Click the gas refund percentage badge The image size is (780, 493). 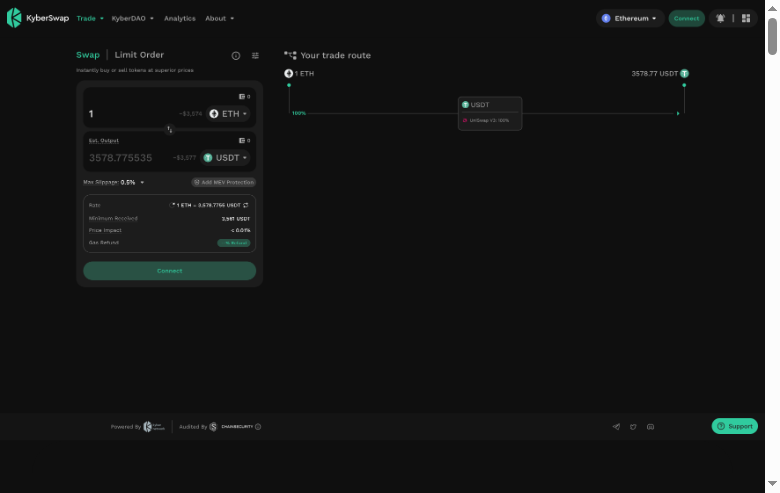[x=233, y=243]
